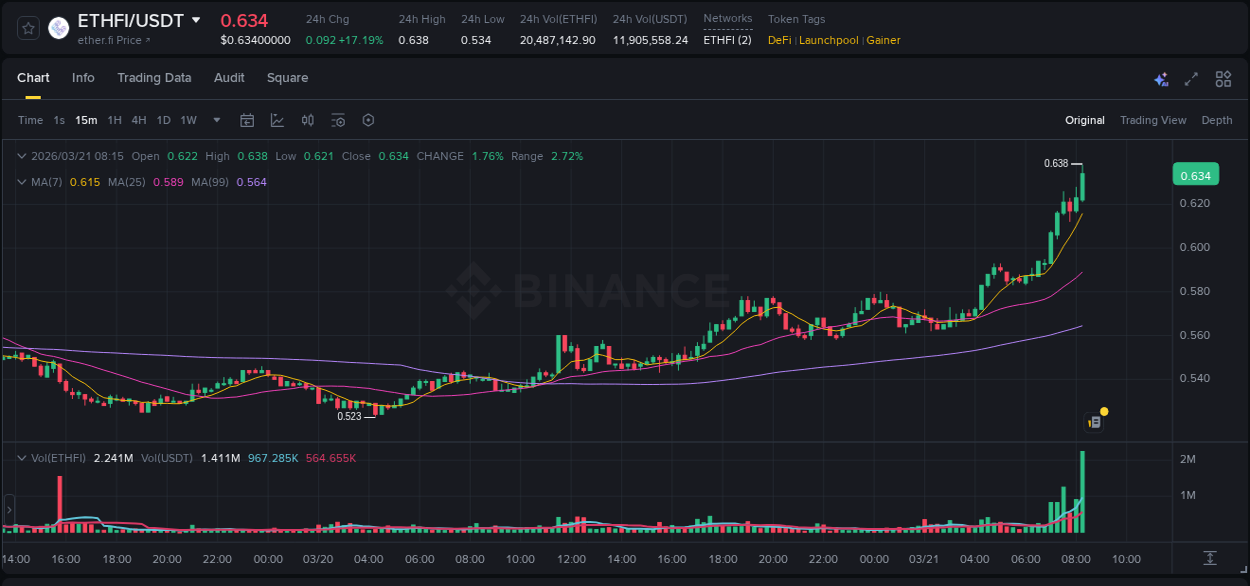The width and height of the screenshot is (1250, 586).
Task: Switch chart to Trading View mode
Action: 1152,120
